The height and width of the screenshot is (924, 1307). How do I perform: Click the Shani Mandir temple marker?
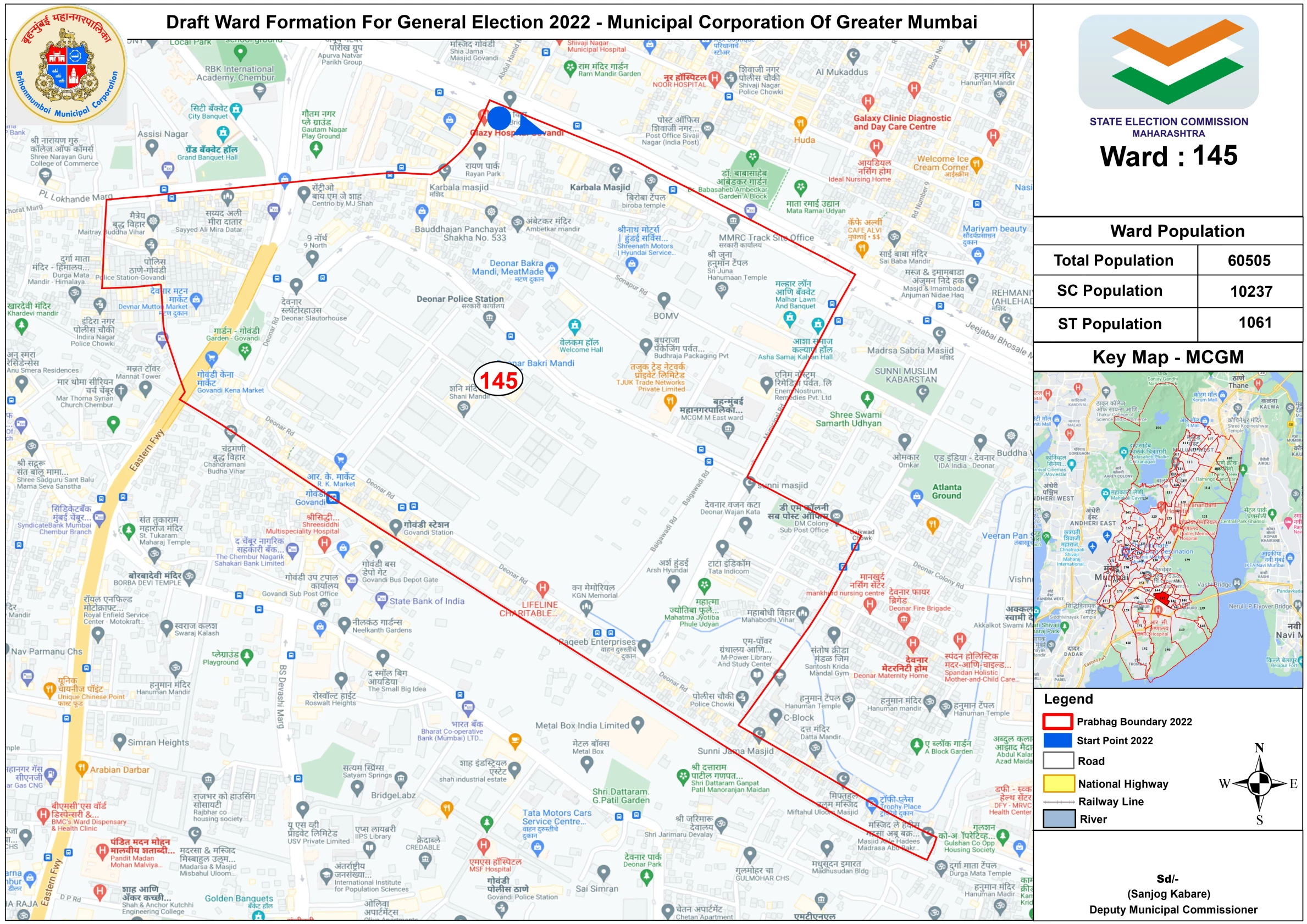click(463, 408)
